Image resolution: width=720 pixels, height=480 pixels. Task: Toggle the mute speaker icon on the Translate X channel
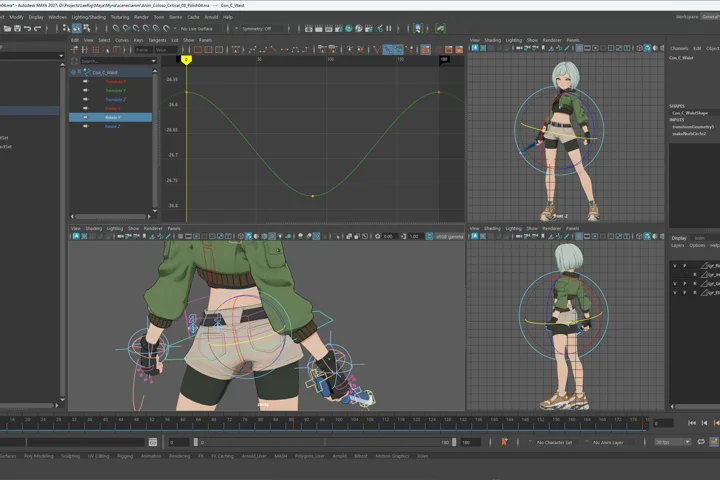click(x=86, y=81)
